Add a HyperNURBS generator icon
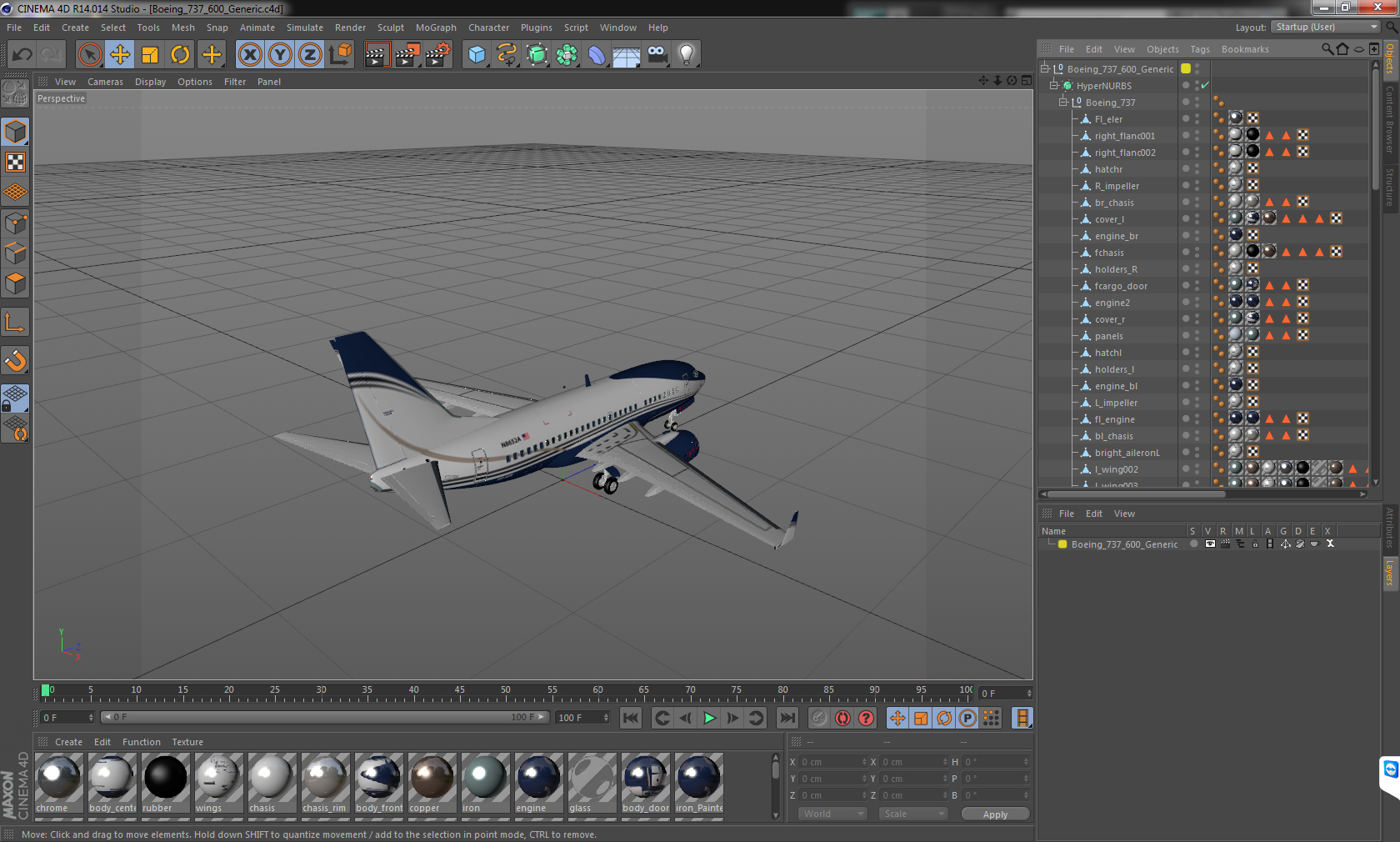Screen dimensions: 1400x842 [537, 55]
